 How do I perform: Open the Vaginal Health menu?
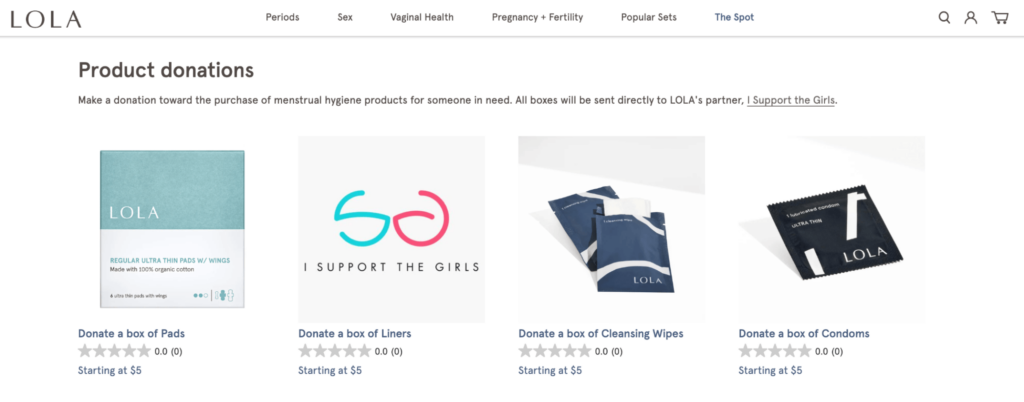(x=421, y=18)
